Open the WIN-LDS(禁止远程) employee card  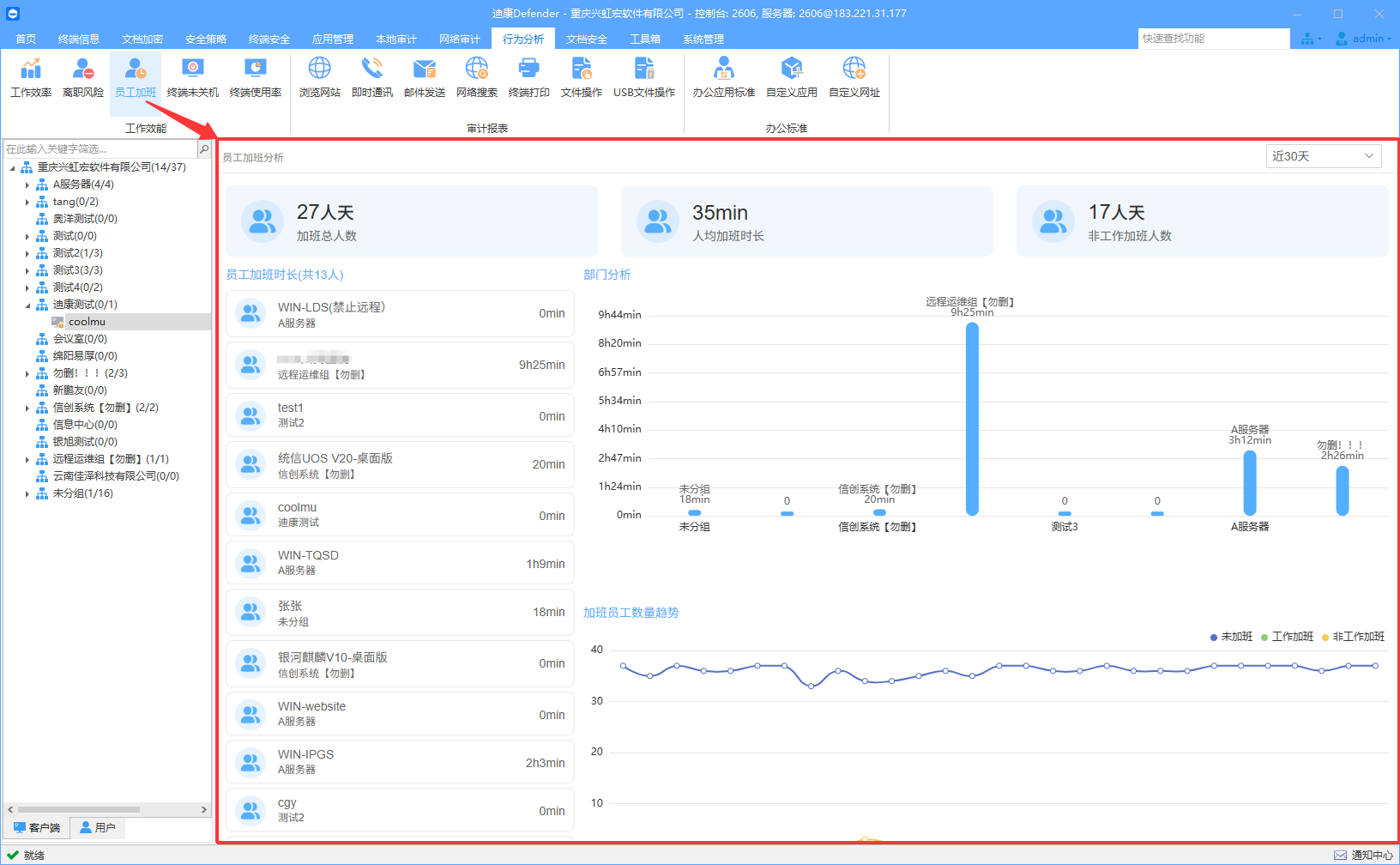(400, 314)
